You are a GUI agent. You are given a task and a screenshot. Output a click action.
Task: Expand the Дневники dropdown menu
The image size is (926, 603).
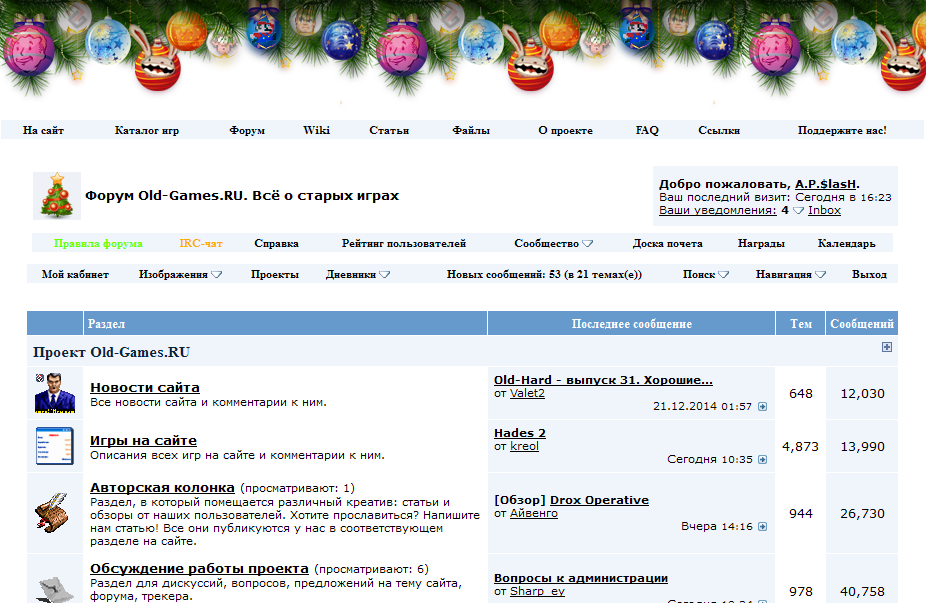click(x=384, y=274)
